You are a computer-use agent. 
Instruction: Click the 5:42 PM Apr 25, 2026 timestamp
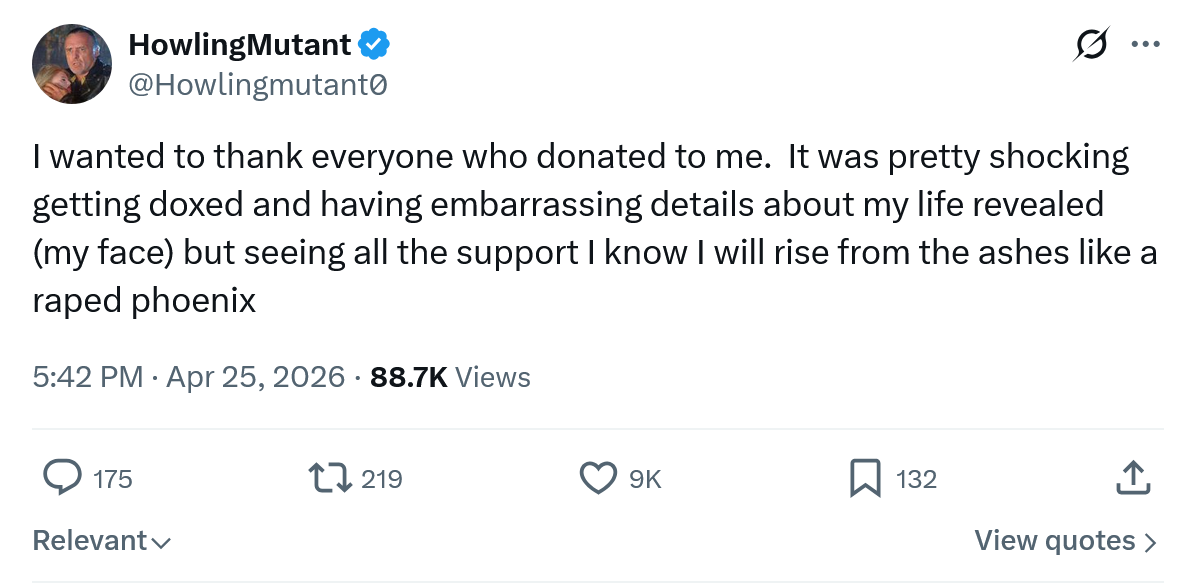point(189,377)
